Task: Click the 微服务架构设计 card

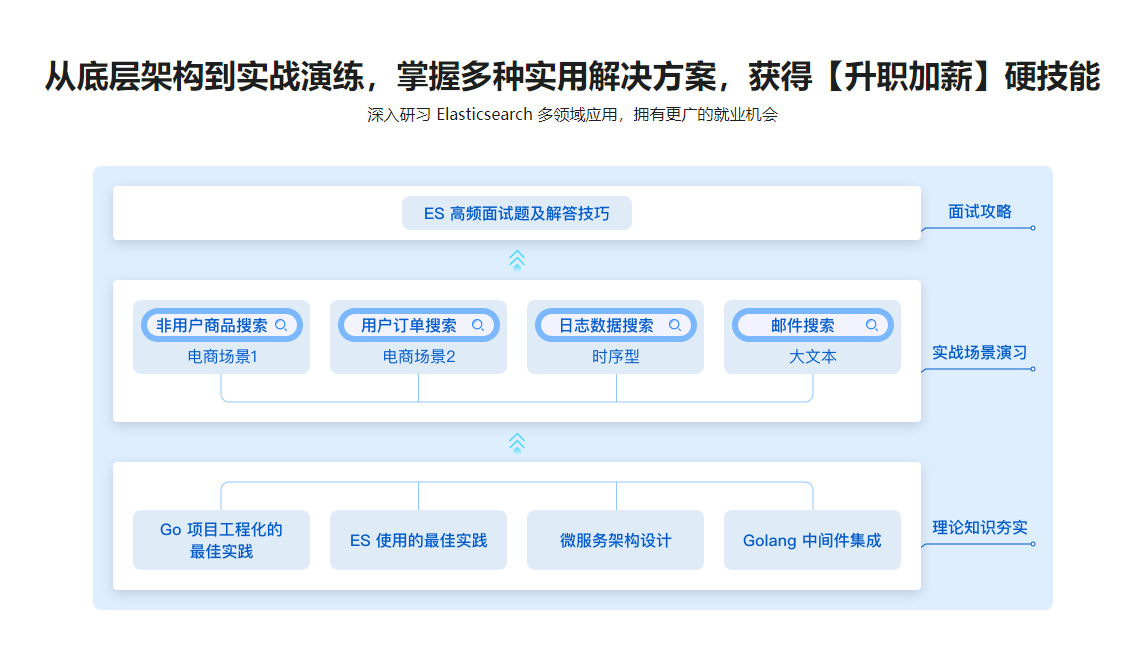Action: click(x=615, y=540)
